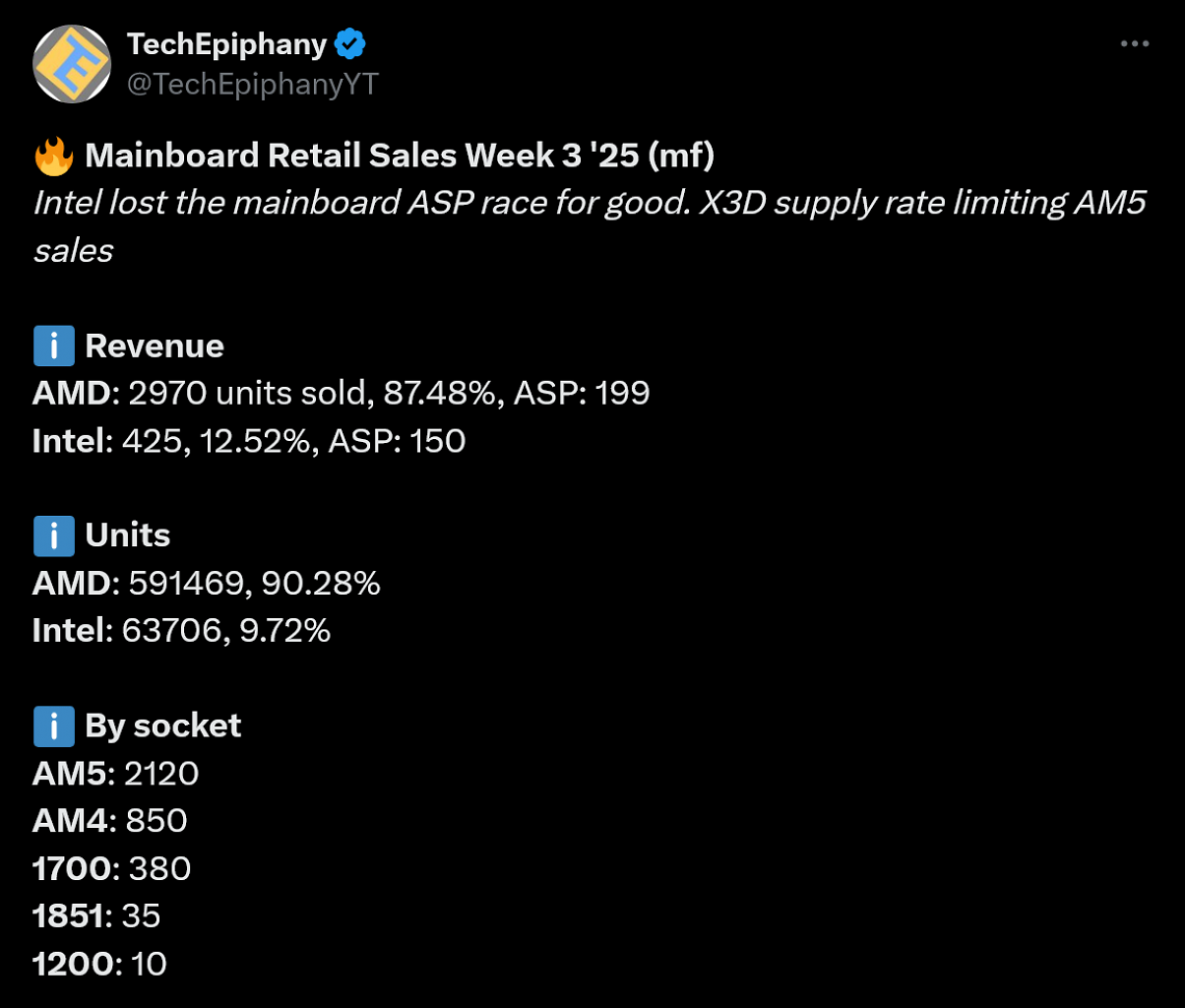Click the blue verified checkmark badge
This screenshot has width=1185, height=1008.
click(350, 44)
